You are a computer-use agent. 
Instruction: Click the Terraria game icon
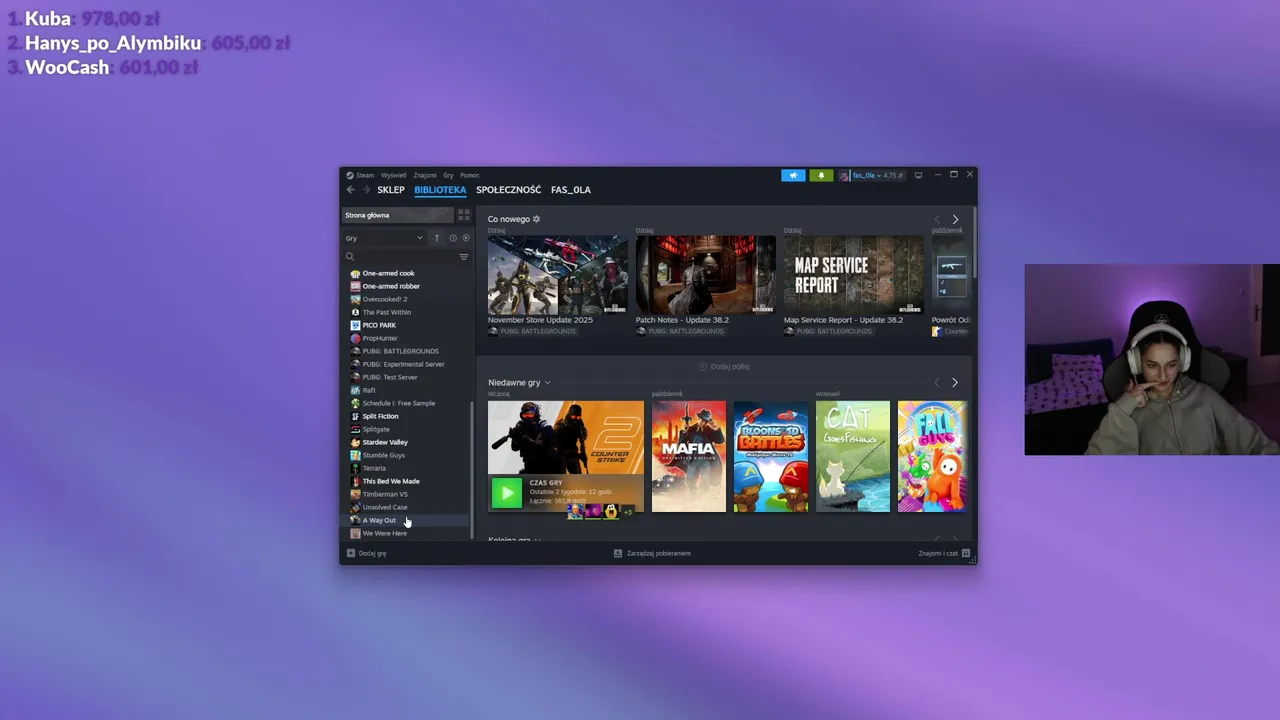pos(355,468)
